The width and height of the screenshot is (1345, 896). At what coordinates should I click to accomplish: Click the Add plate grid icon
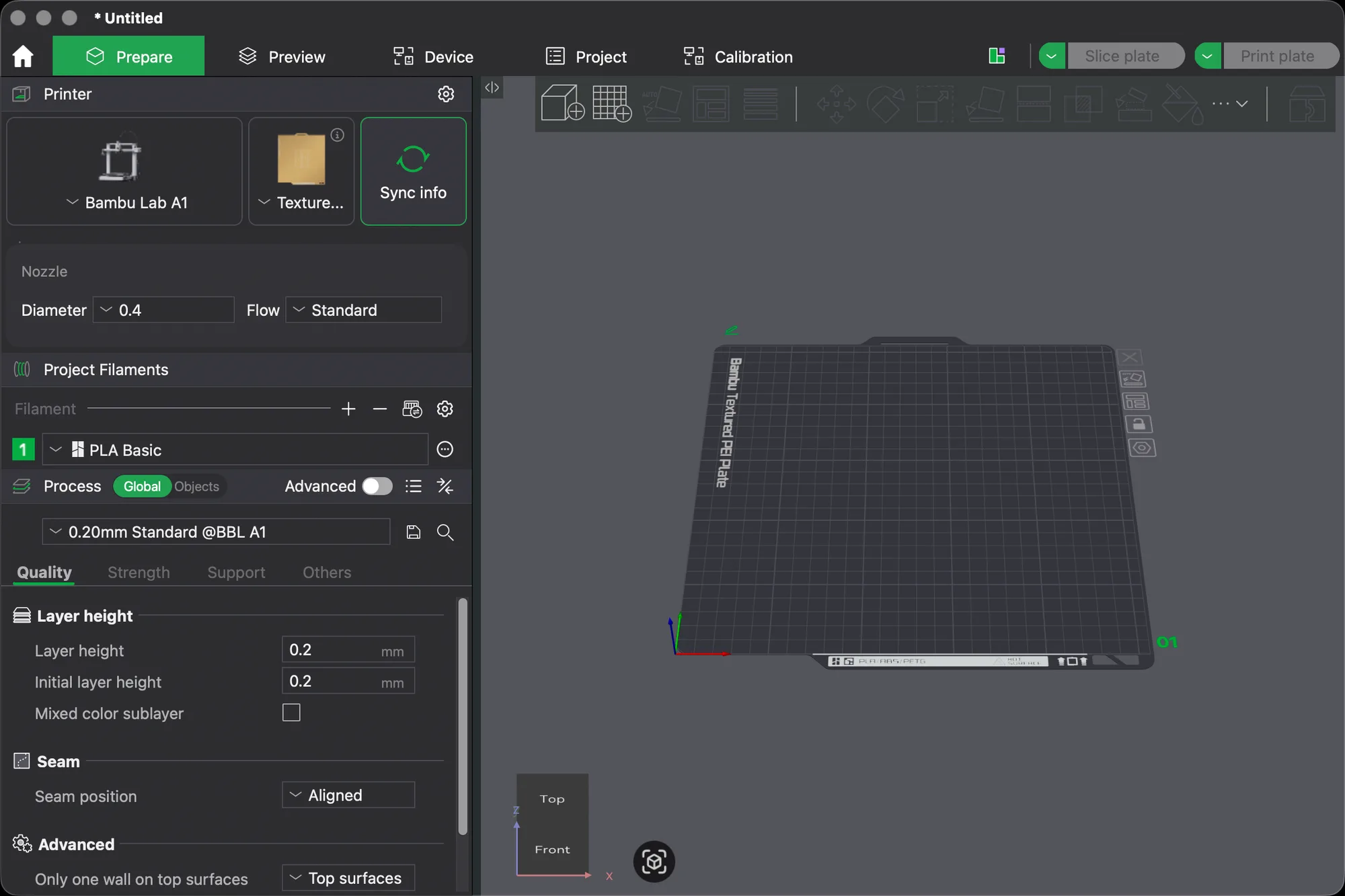(612, 103)
